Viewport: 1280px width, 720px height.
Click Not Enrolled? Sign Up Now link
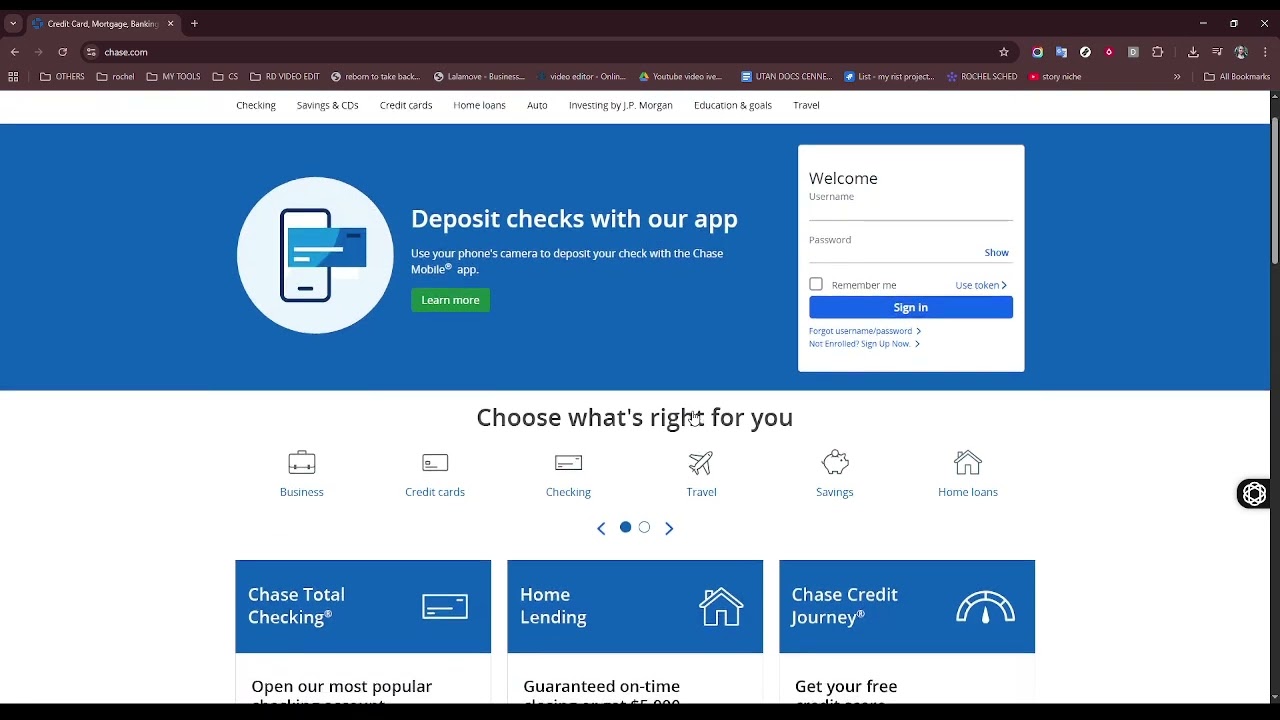tap(864, 344)
